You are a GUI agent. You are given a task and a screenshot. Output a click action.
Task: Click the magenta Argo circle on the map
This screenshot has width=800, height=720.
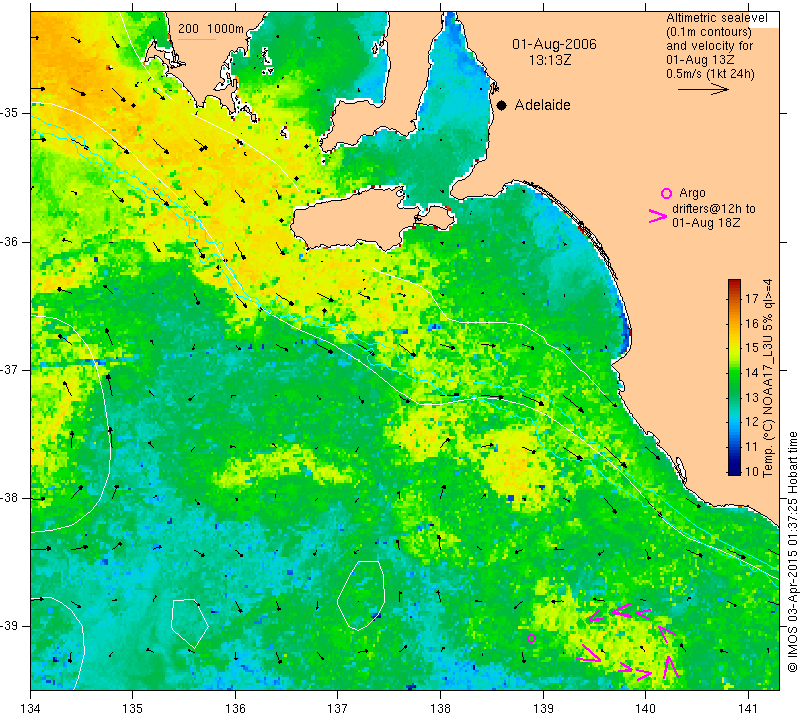point(531,638)
